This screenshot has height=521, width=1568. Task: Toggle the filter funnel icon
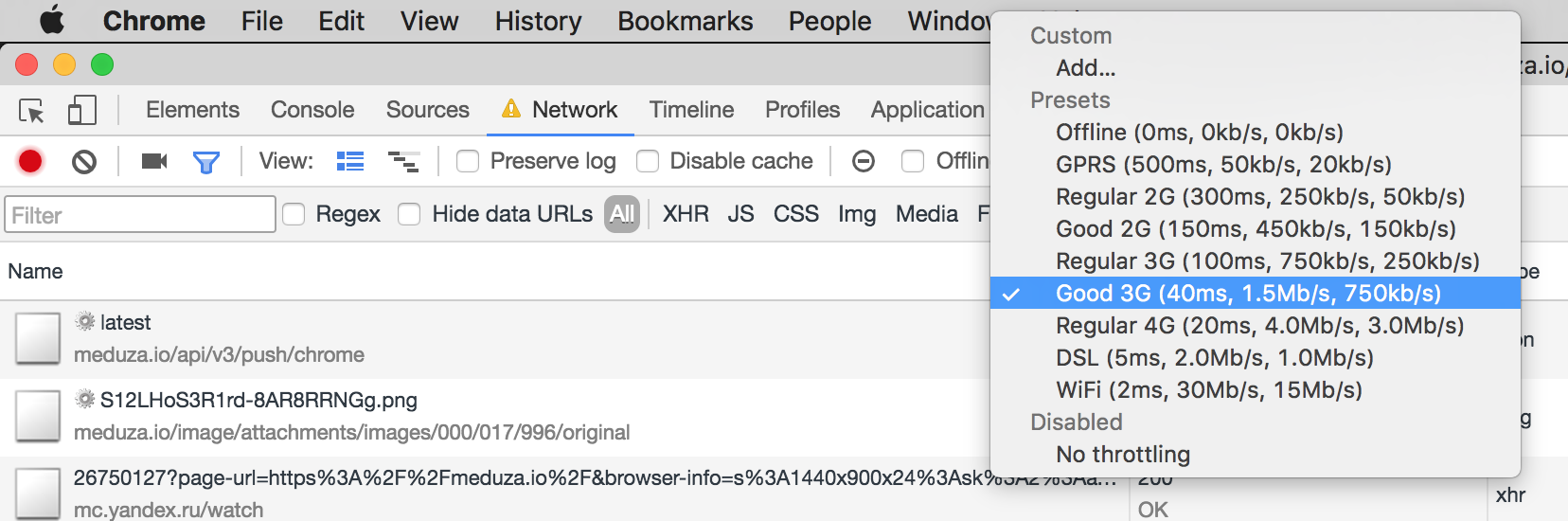click(205, 163)
